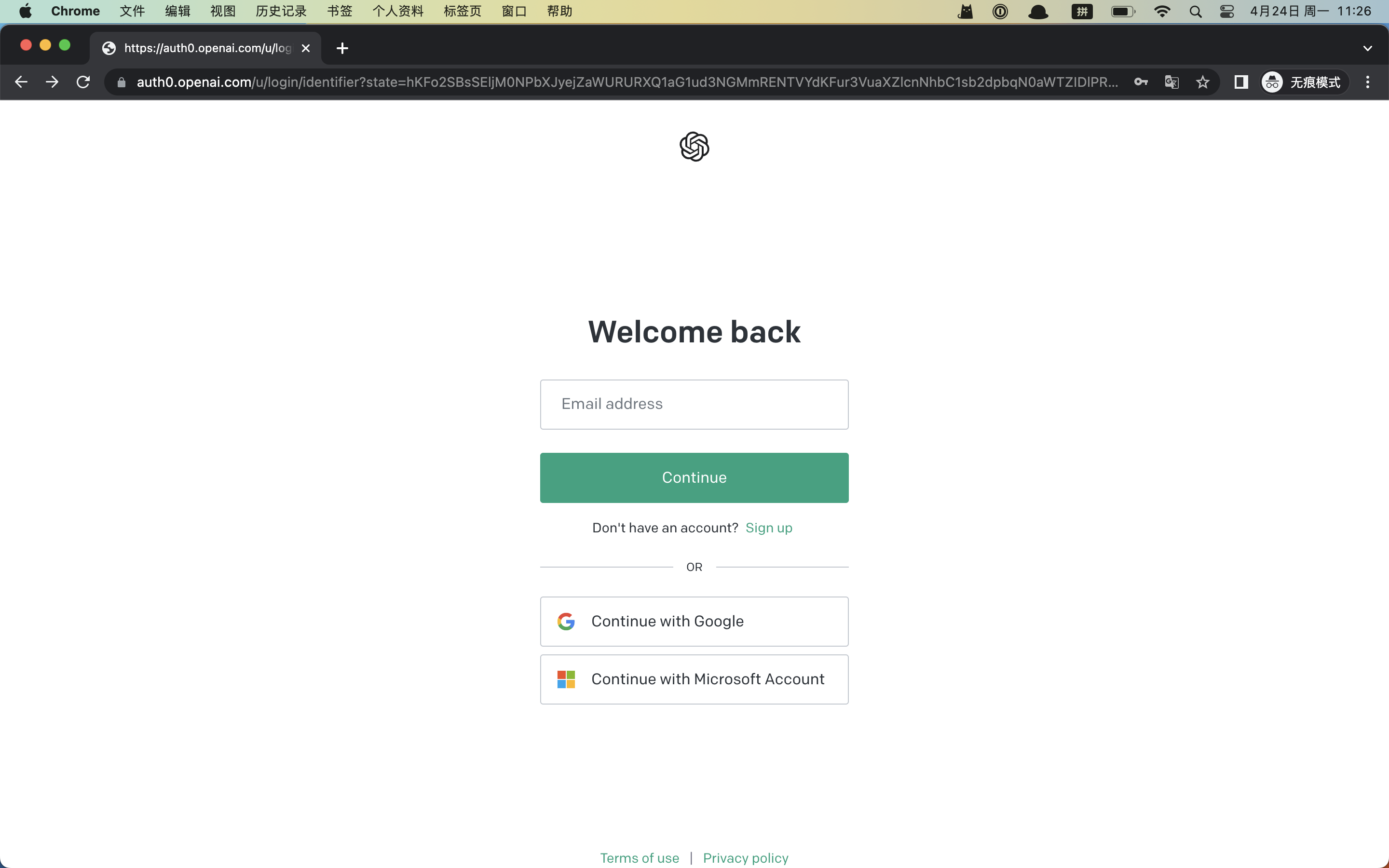Click the Sign up link
Screen dimensions: 1389x868
click(x=769, y=528)
